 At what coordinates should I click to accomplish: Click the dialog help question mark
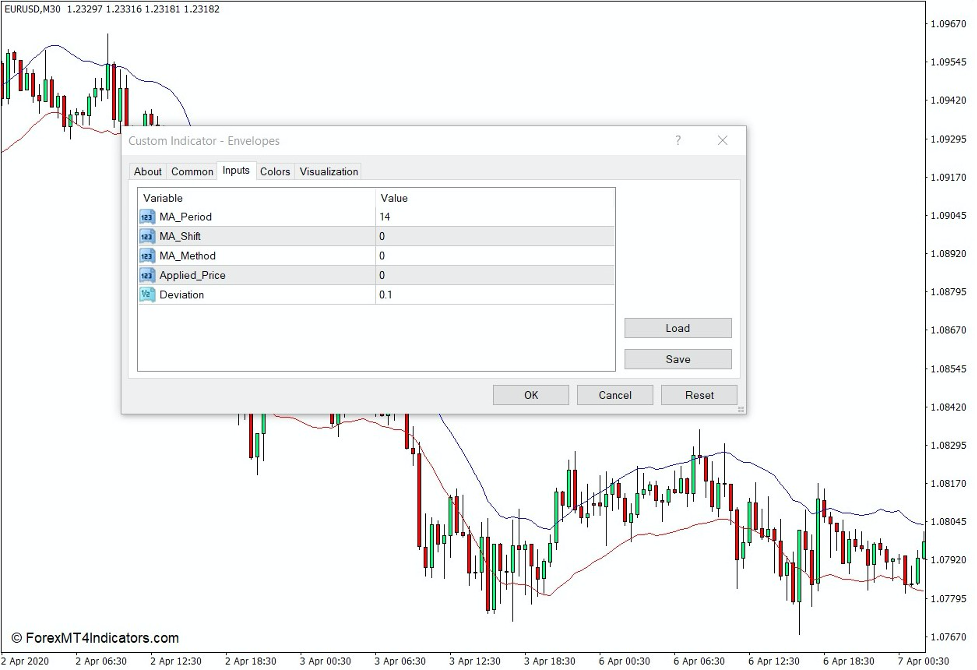678,141
